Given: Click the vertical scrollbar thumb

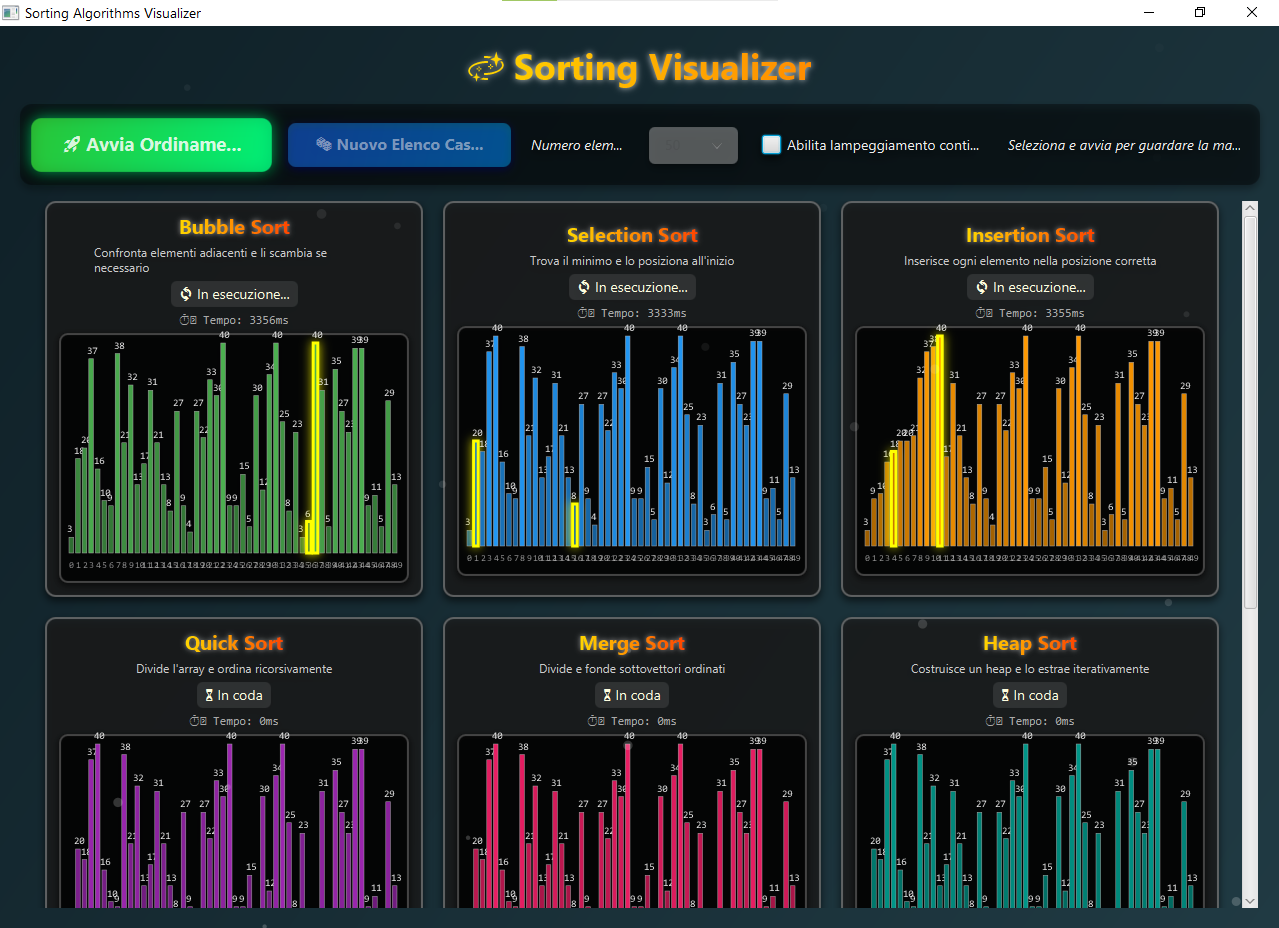Looking at the screenshot, I should (x=1249, y=410).
